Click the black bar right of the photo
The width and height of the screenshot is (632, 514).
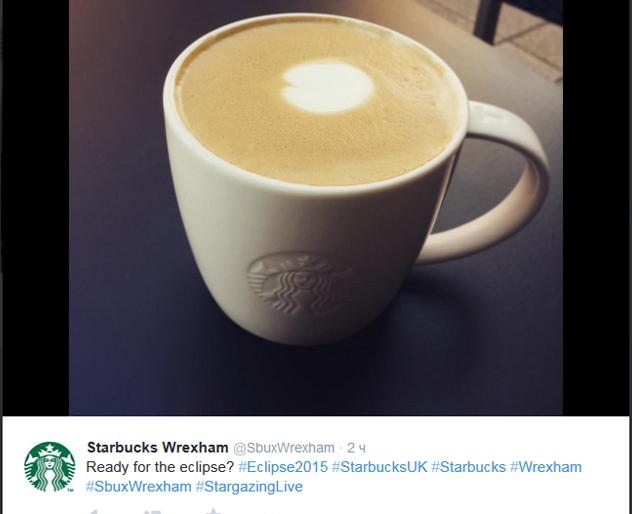596,208
